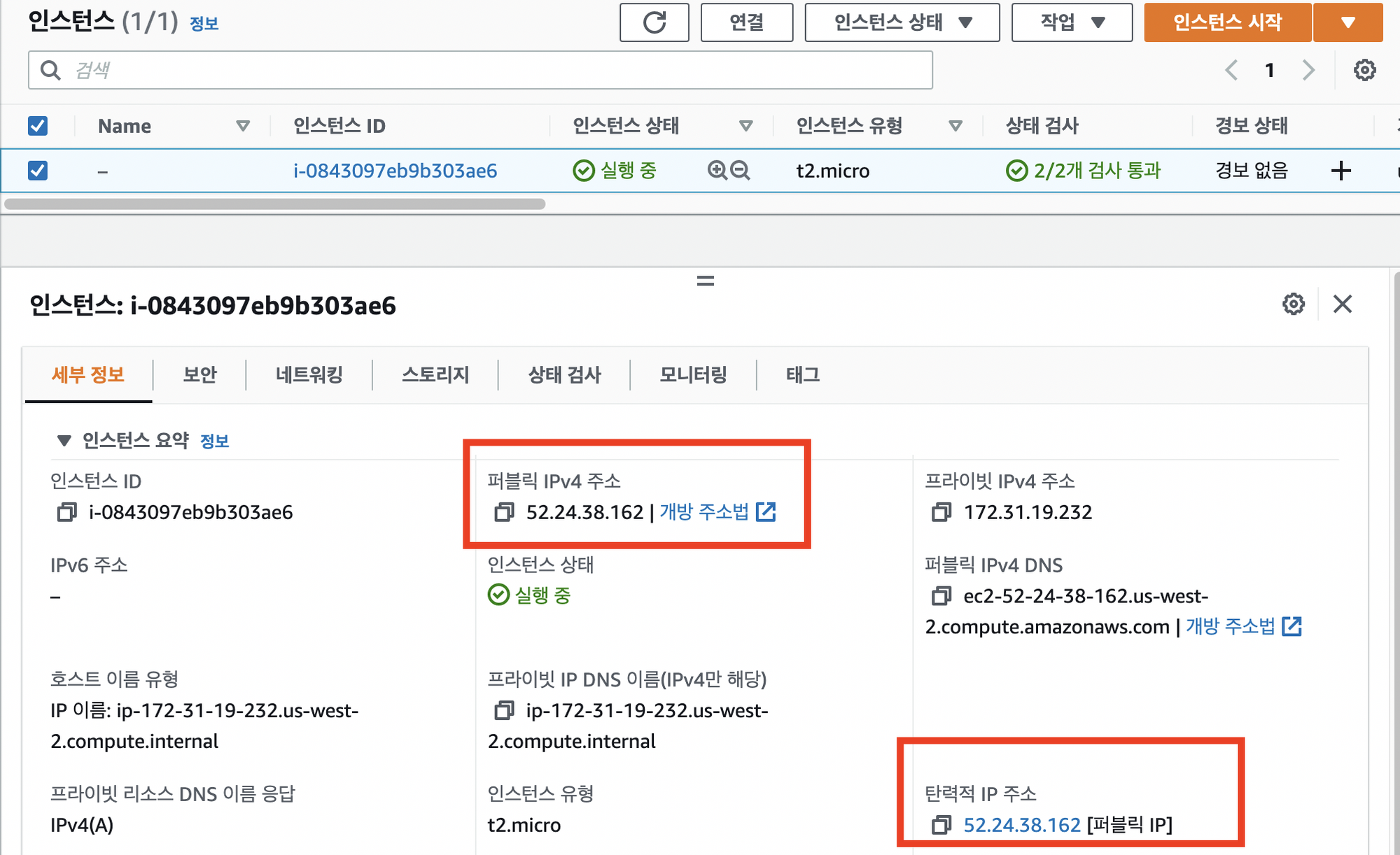Click the refresh instances icon button

(654, 22)
